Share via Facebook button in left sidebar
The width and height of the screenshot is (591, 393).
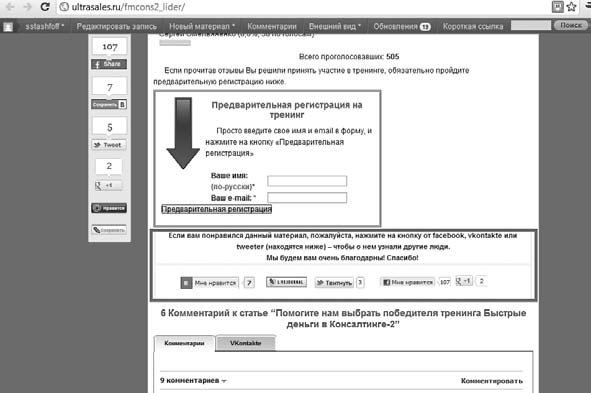[x=109, y=64]
